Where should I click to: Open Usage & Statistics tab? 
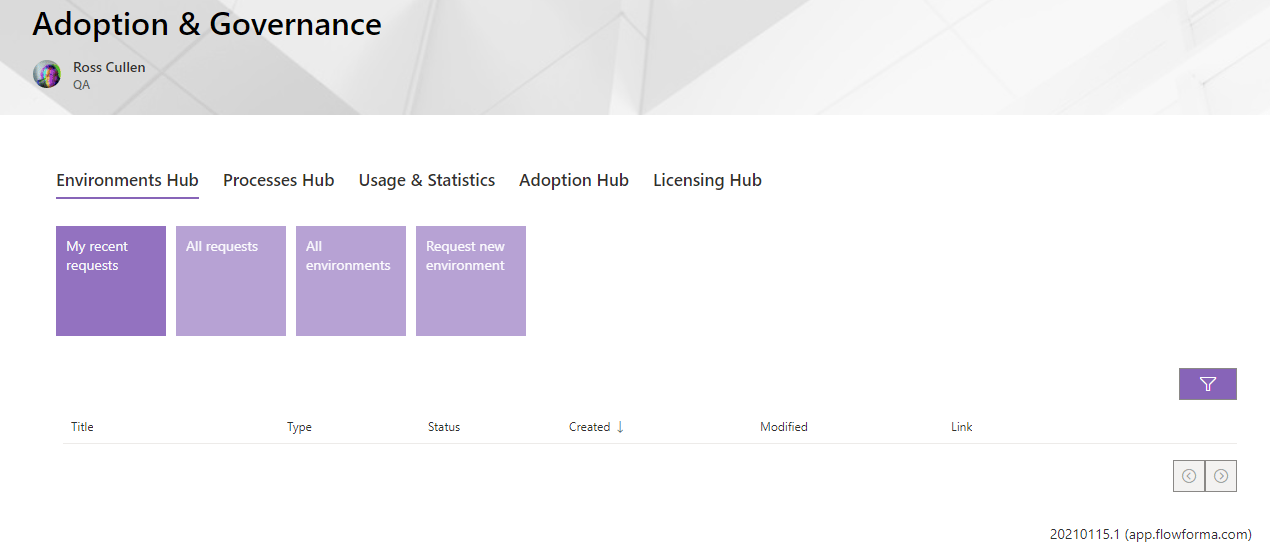(x=427, y=180)
